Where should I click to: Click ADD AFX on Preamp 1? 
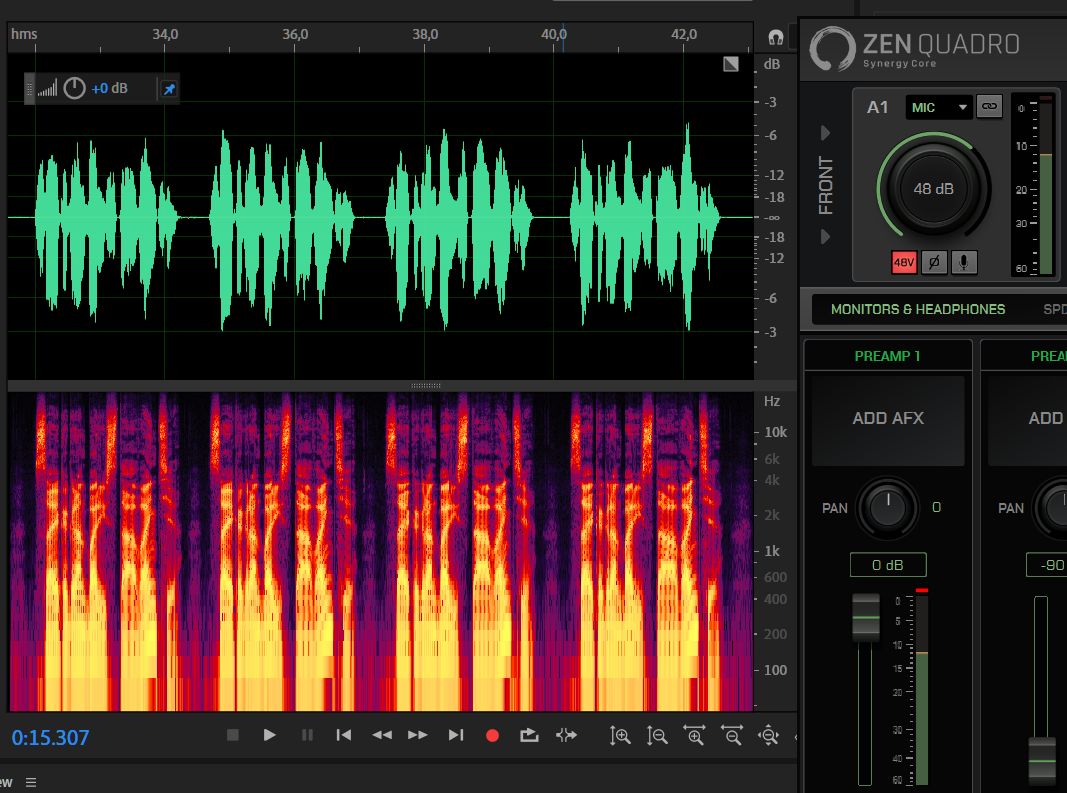point(888,419)
